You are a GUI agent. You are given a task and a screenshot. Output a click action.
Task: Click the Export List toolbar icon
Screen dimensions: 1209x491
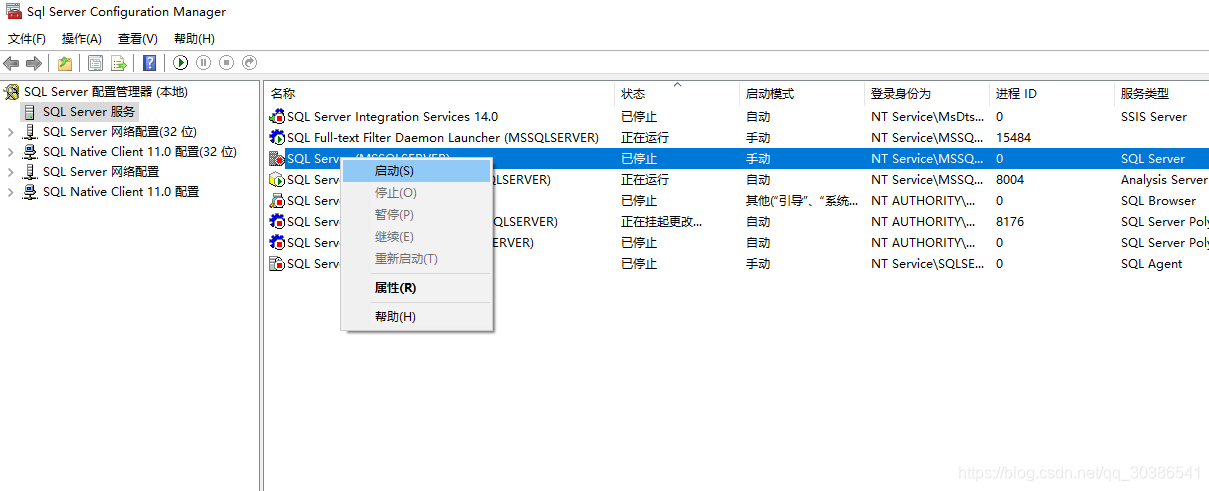(118, 63)
